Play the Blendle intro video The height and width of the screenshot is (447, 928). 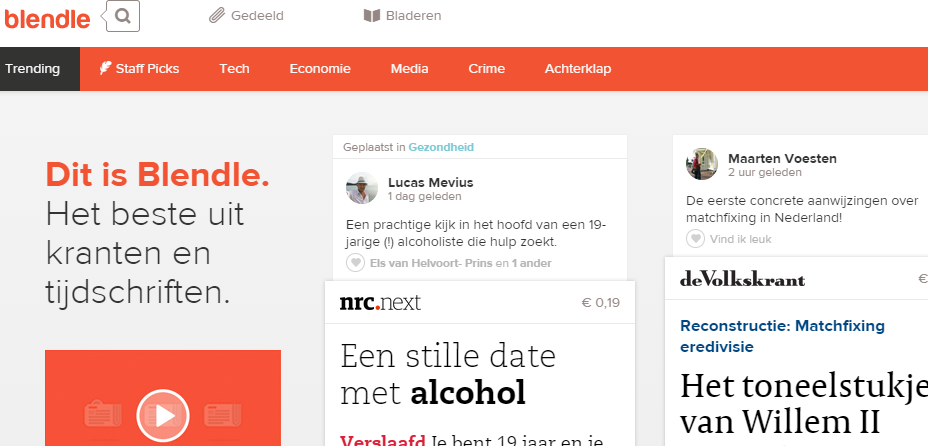click(x=162, y=413)
